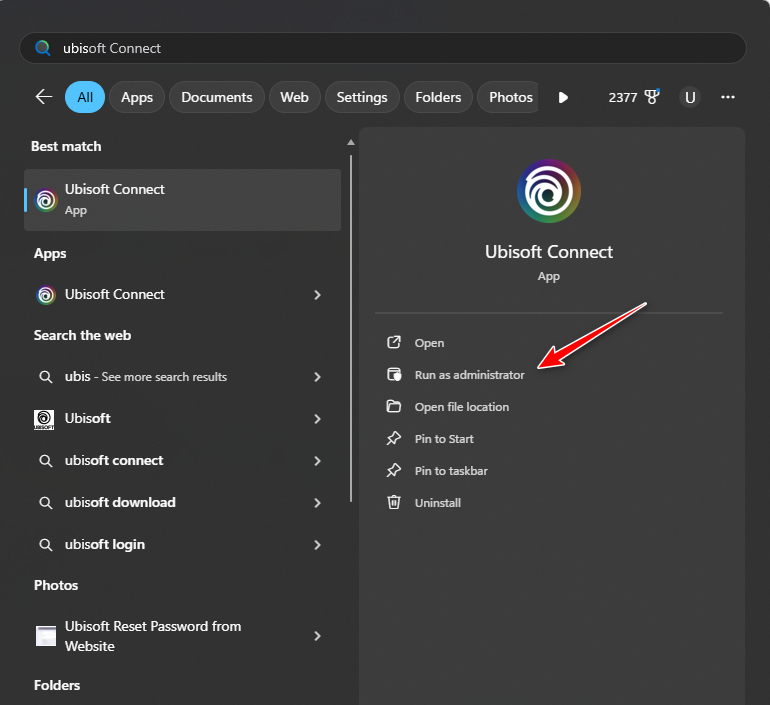Expand the Ubisoft Connect app entry chevron
The height and width of the screenshot is (705, 770).
click(317, 295)
